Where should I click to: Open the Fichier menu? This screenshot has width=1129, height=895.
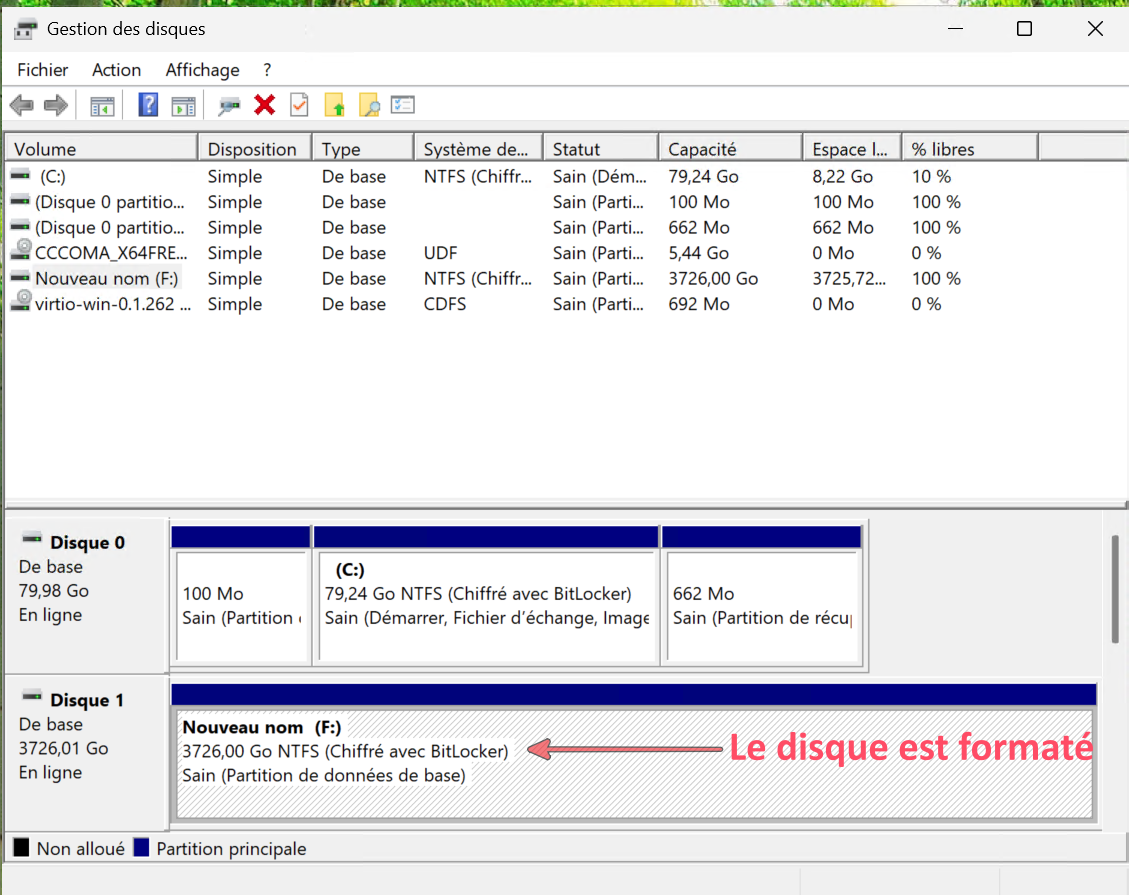coord(42,70)
